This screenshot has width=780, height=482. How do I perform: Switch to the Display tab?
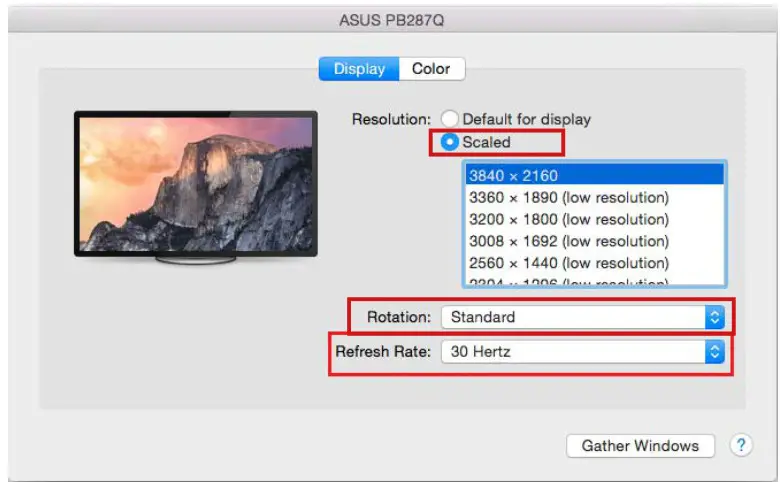tap(359, 69)
